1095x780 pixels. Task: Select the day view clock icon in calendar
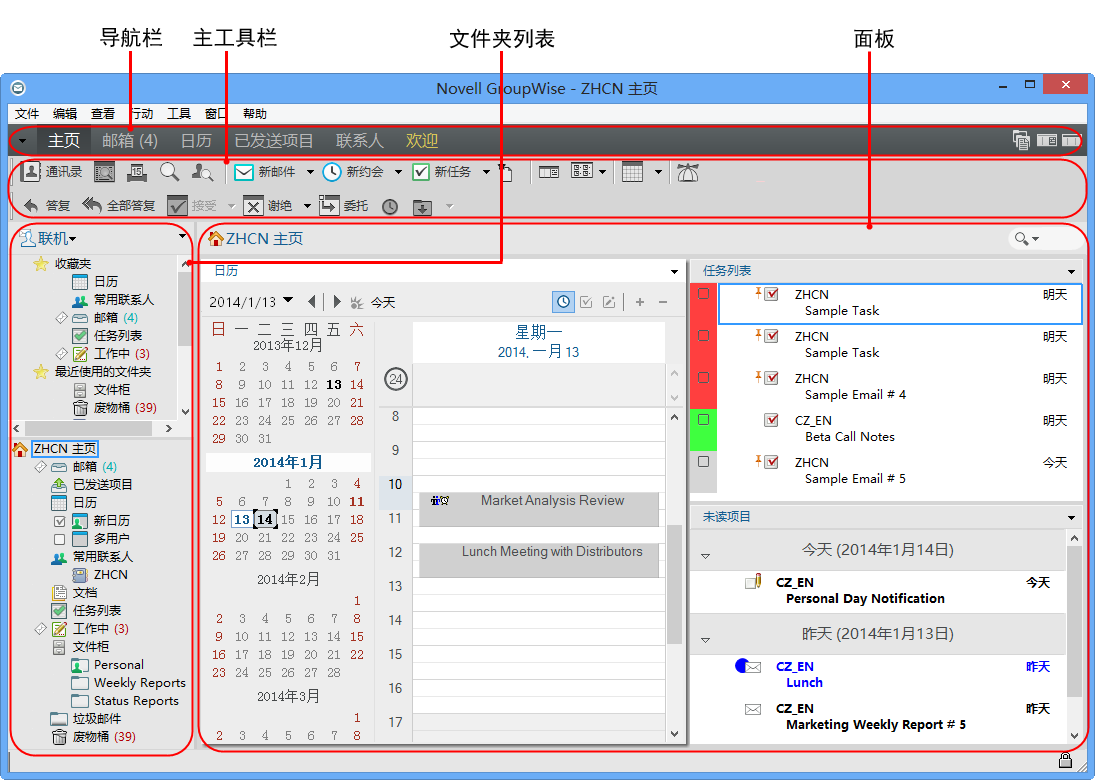(x=563, y=302)
